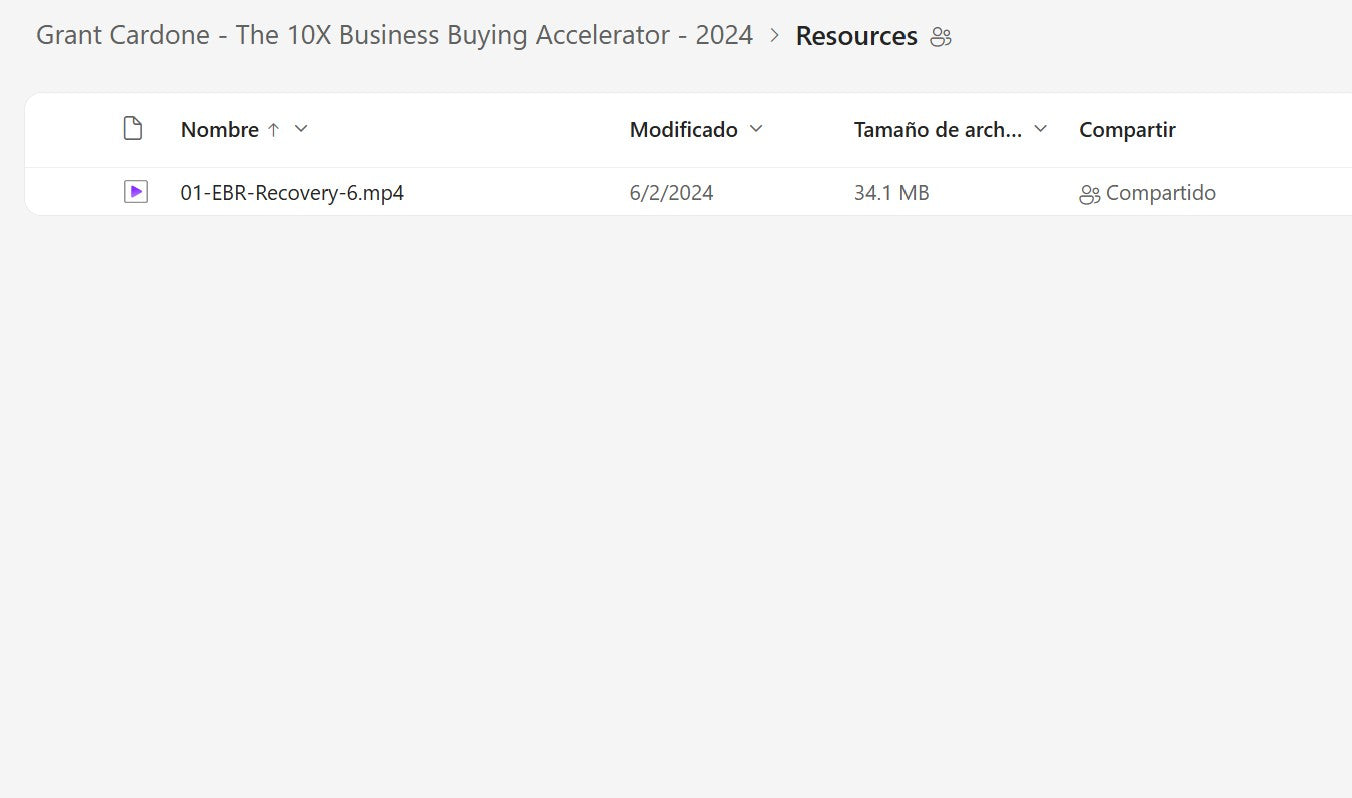Click the Compartir column header
This screenshot has height=798, width=1352.
(1127, 130)
